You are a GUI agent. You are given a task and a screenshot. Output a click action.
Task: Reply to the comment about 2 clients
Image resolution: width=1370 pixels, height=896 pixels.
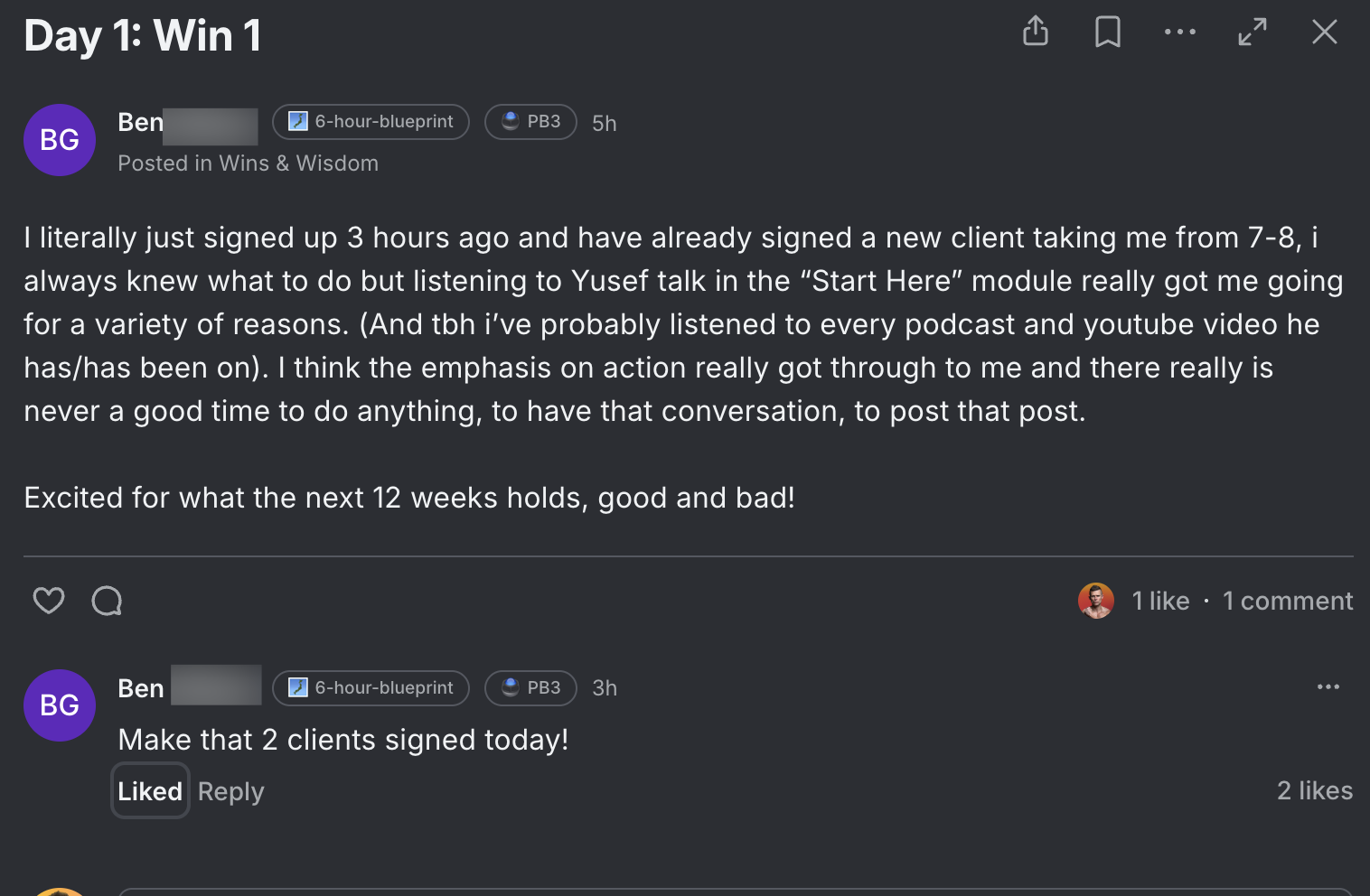pyautogui.click(x=231, y=792)
